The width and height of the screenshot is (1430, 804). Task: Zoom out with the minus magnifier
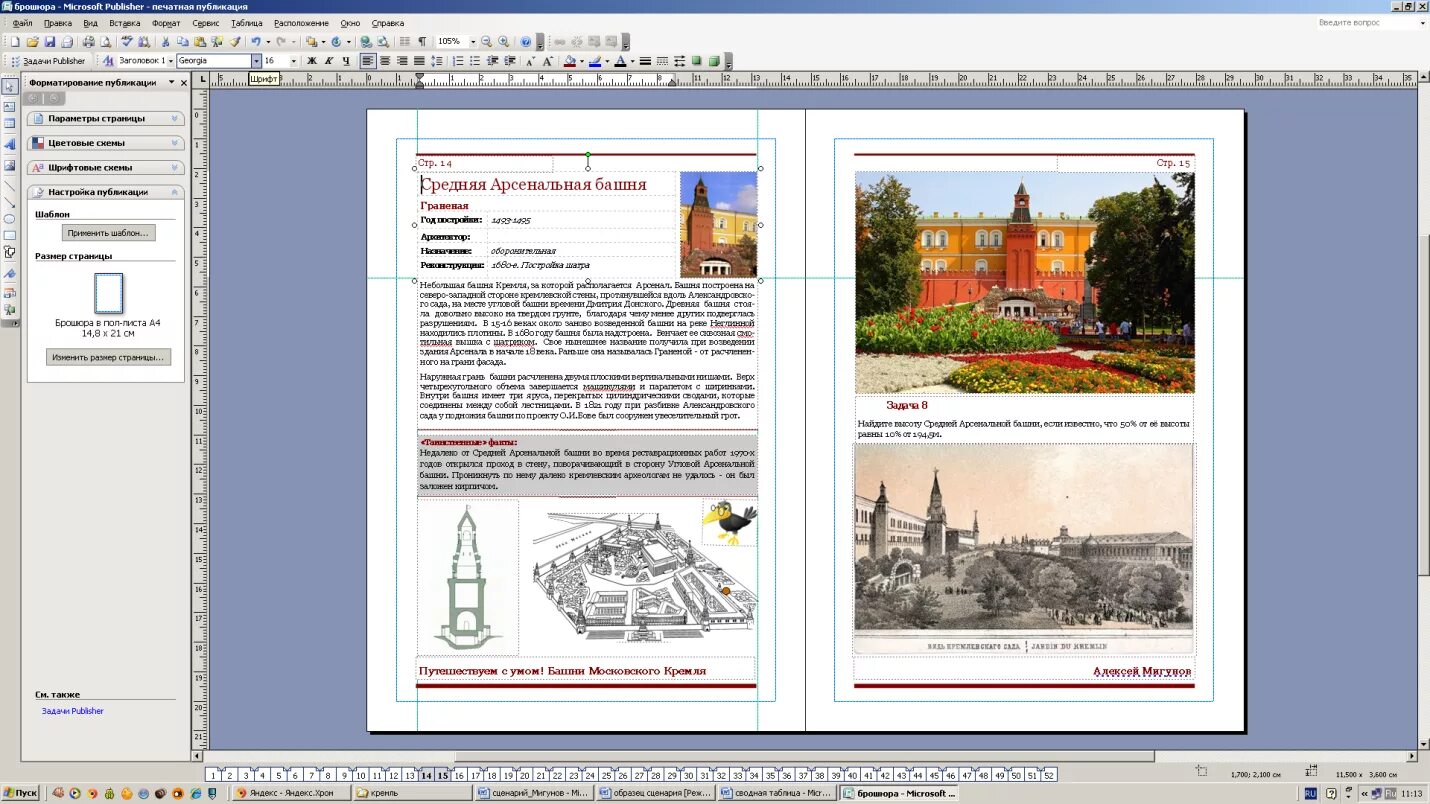[486, 42]
